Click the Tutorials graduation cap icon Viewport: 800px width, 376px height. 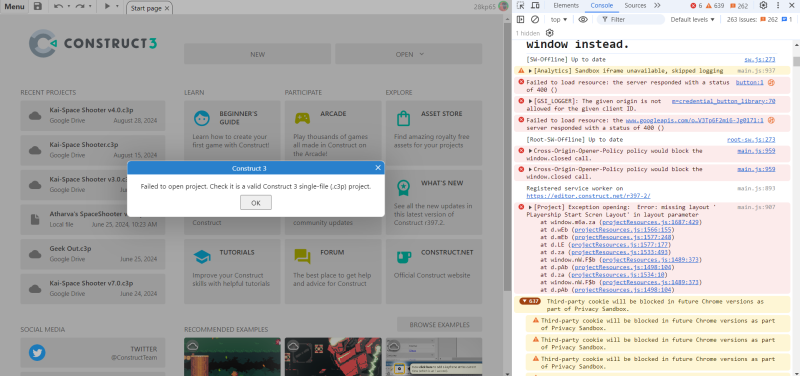202,257
